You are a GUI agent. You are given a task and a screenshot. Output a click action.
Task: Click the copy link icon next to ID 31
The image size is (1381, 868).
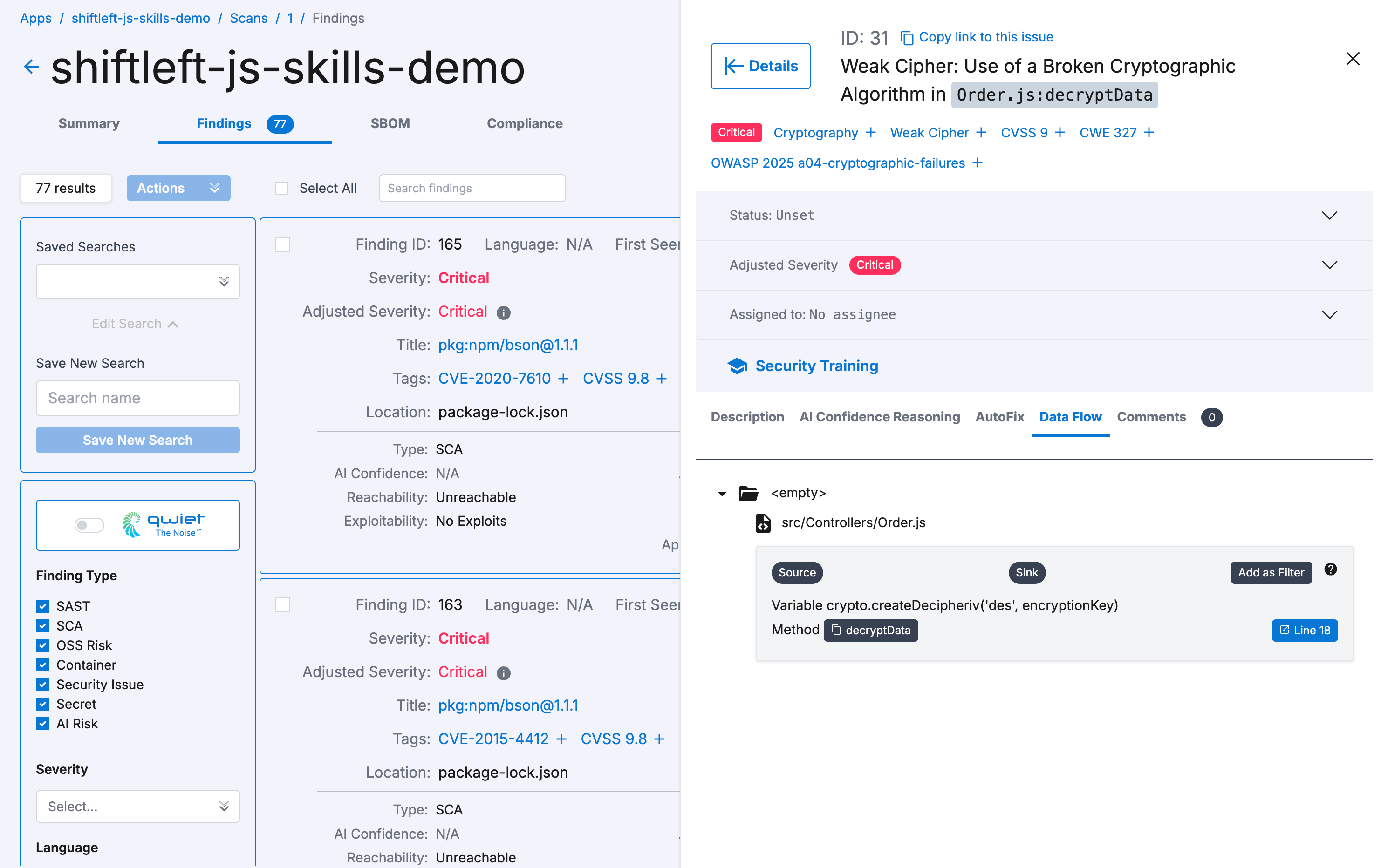(x=907, y=38)
